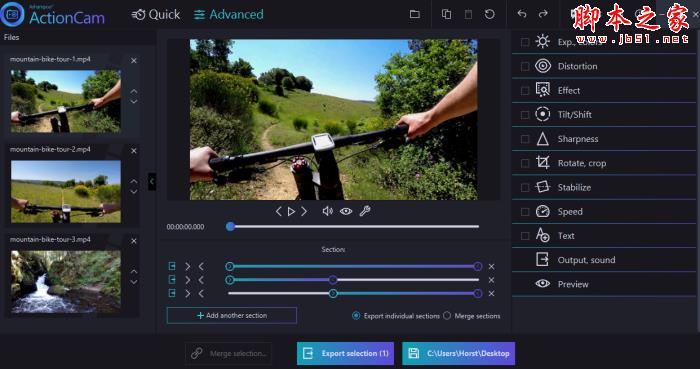Step to previous frame

(279, 211)
